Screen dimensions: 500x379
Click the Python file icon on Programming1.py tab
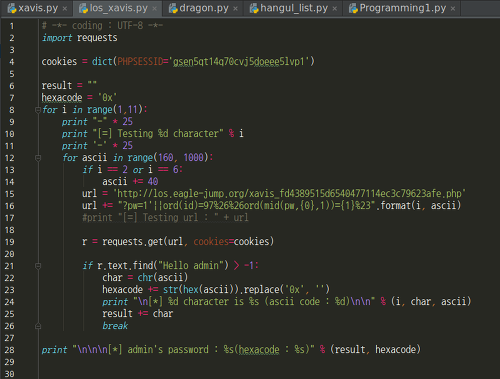point(353,8)
